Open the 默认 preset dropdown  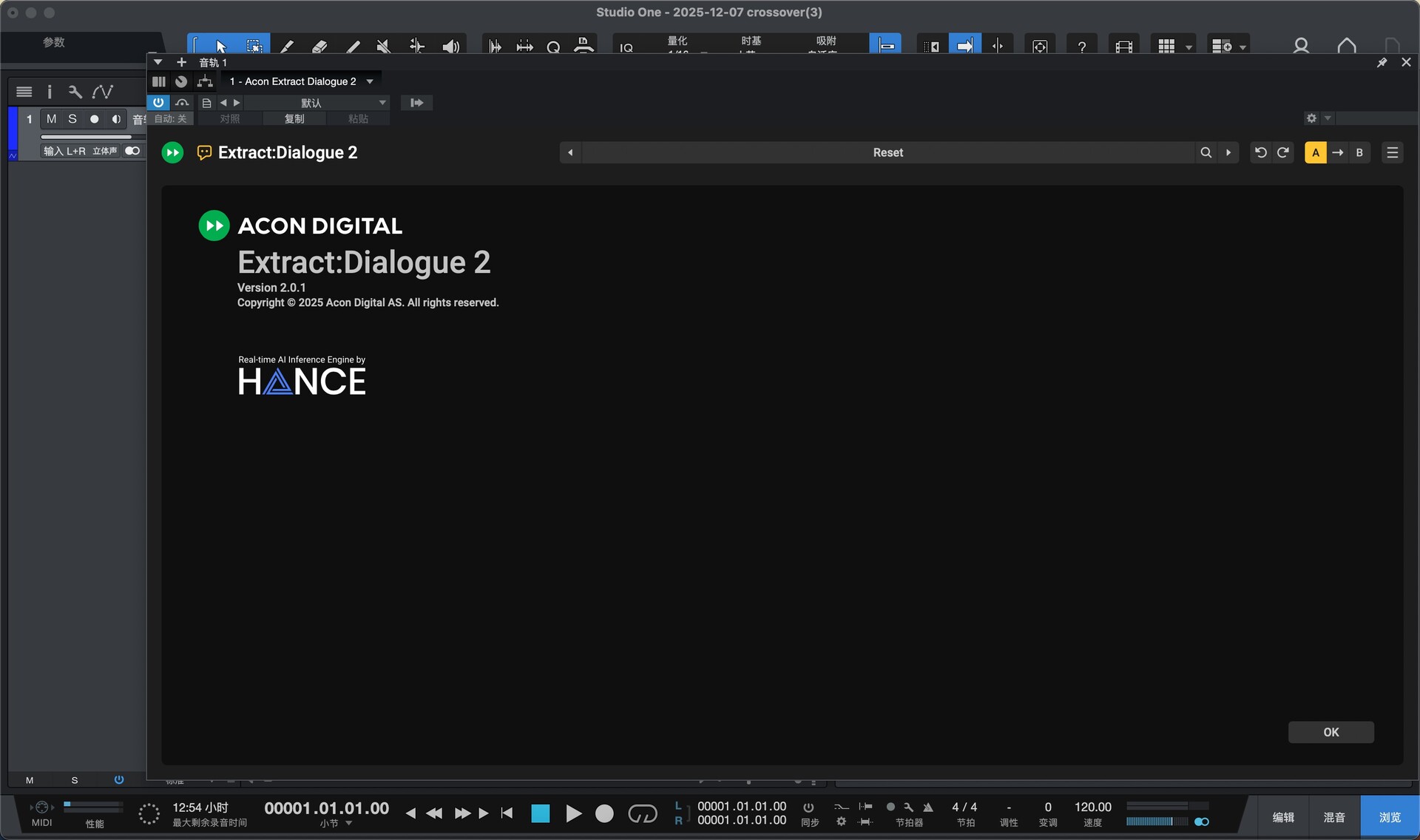[382, 103]
